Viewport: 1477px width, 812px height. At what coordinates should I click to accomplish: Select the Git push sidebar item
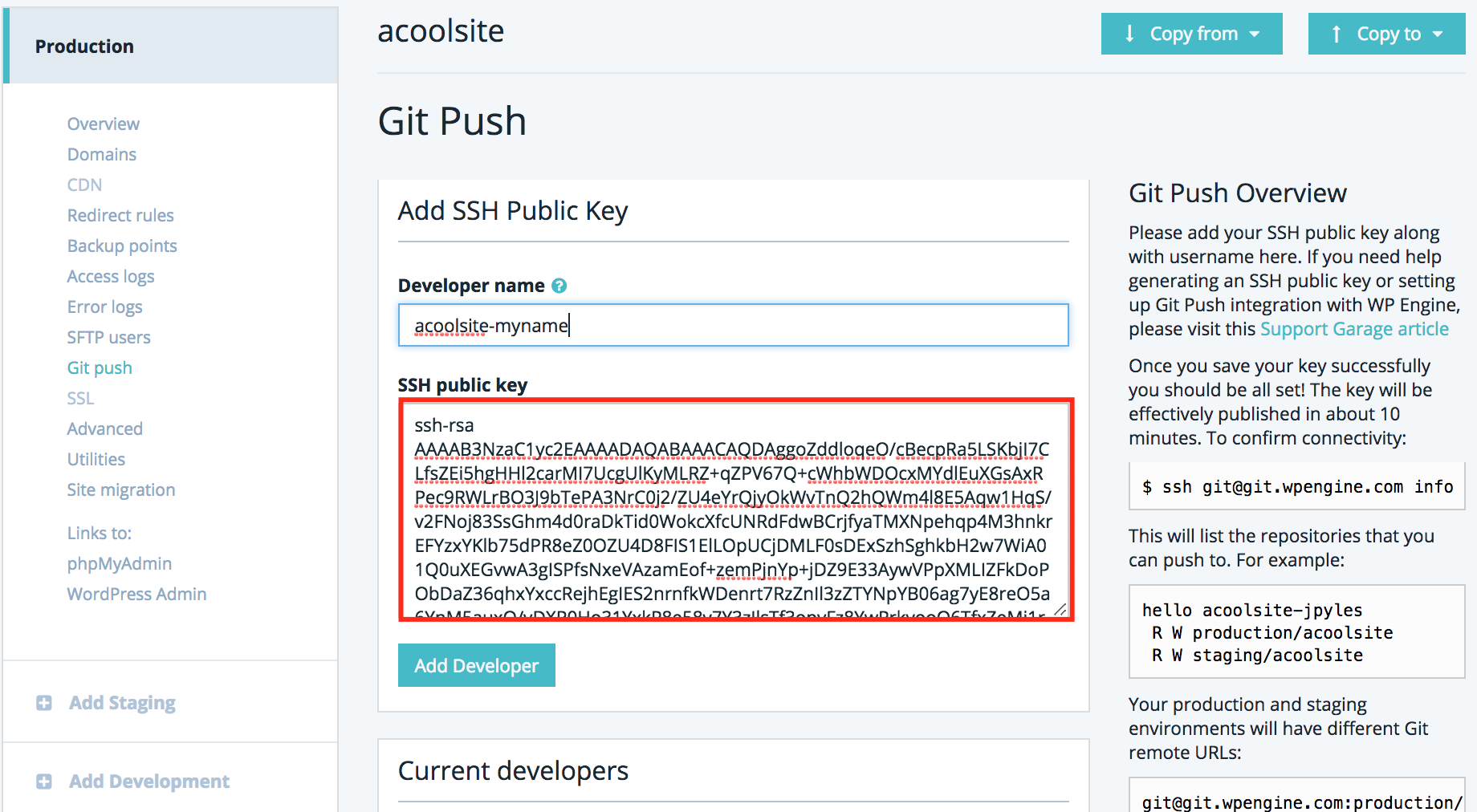(99, 367)
